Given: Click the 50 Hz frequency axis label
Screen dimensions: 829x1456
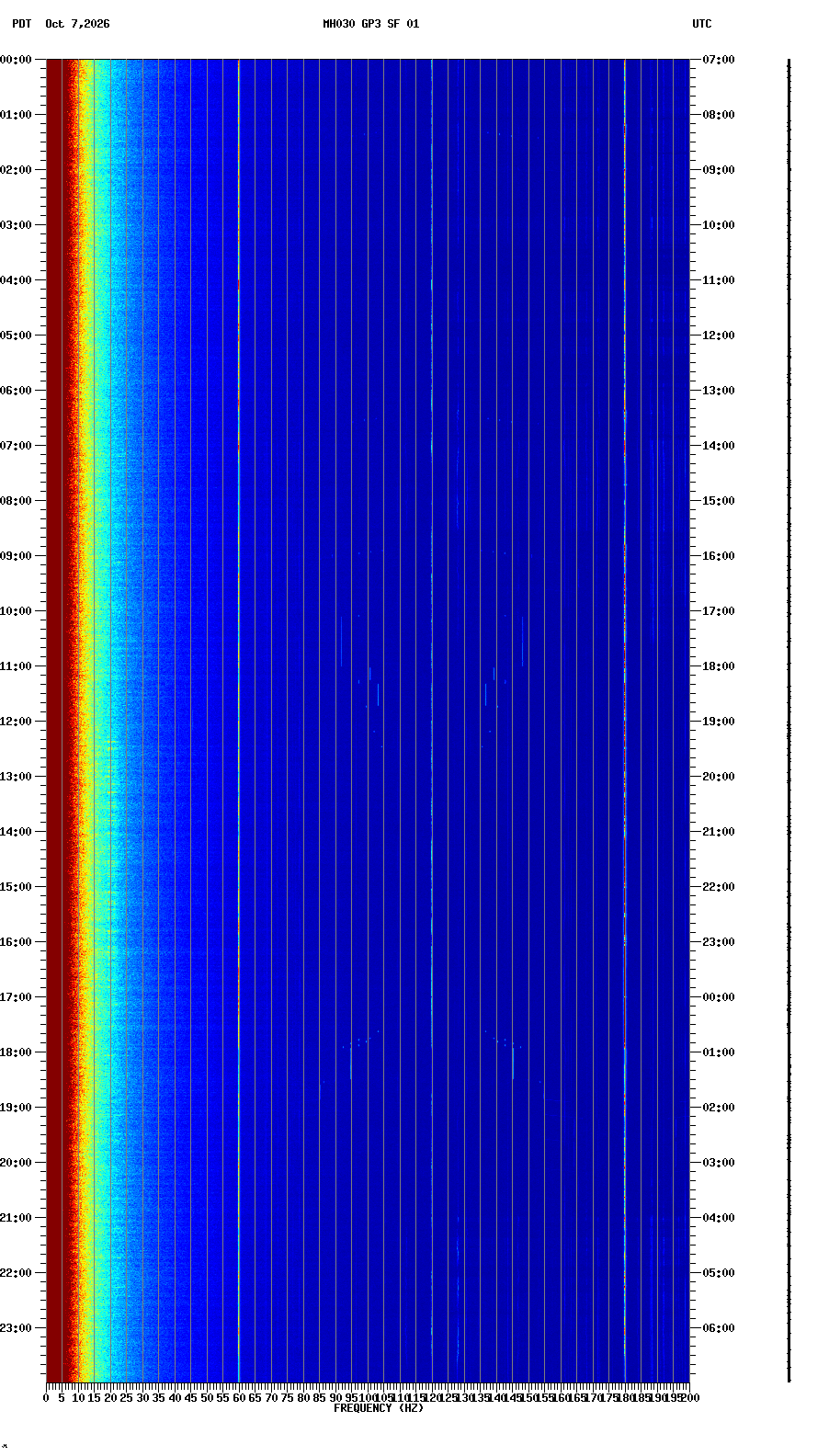Looking at the screenshot, I should pos(207,1398).
